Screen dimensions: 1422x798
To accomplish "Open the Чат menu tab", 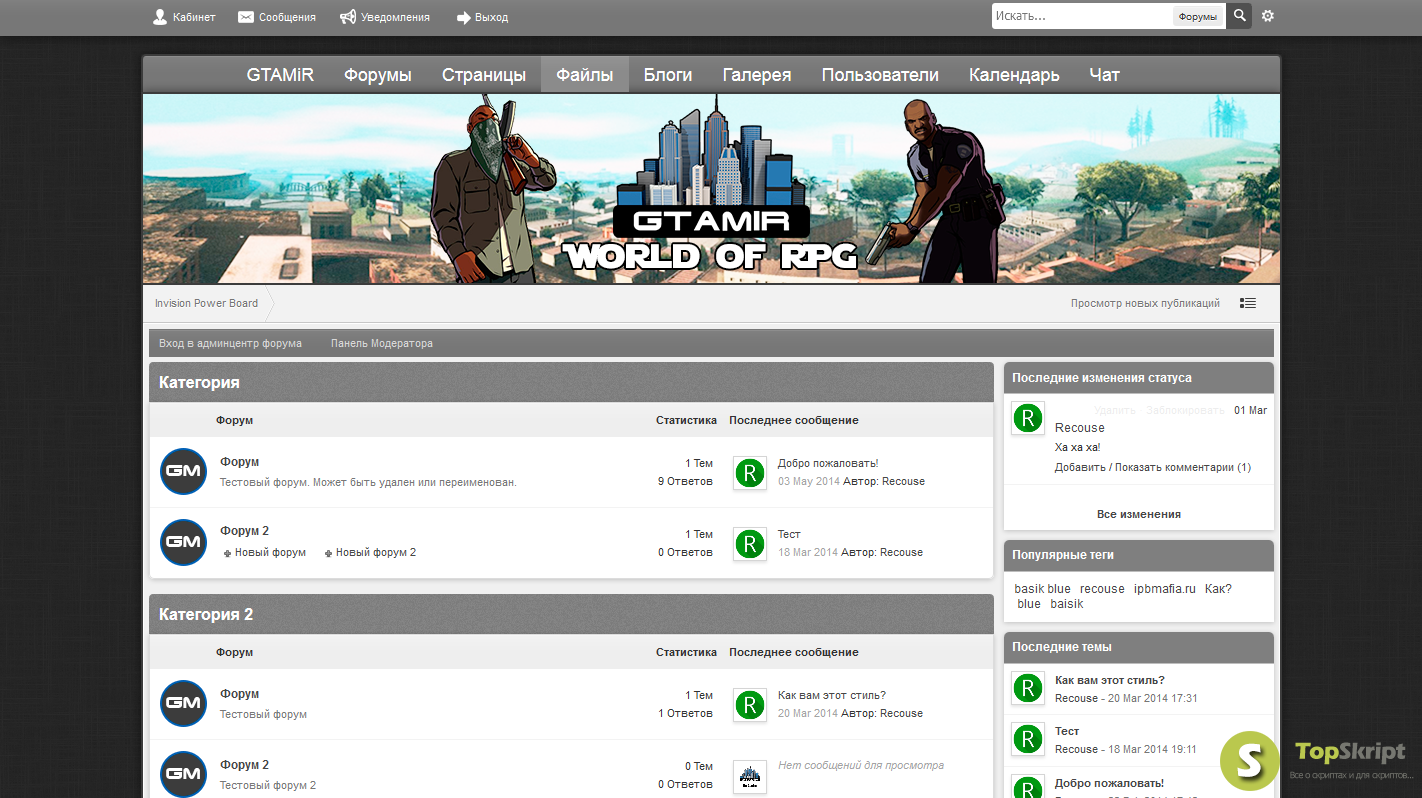I will point(1104,75).
